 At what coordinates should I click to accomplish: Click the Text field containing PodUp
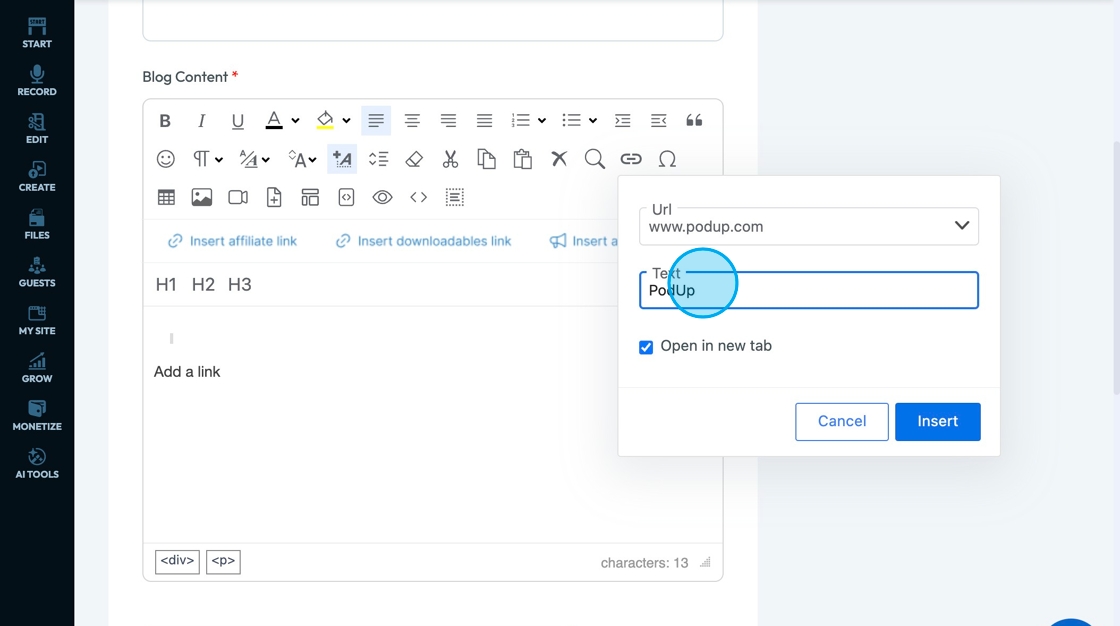[x=809, y=290]
